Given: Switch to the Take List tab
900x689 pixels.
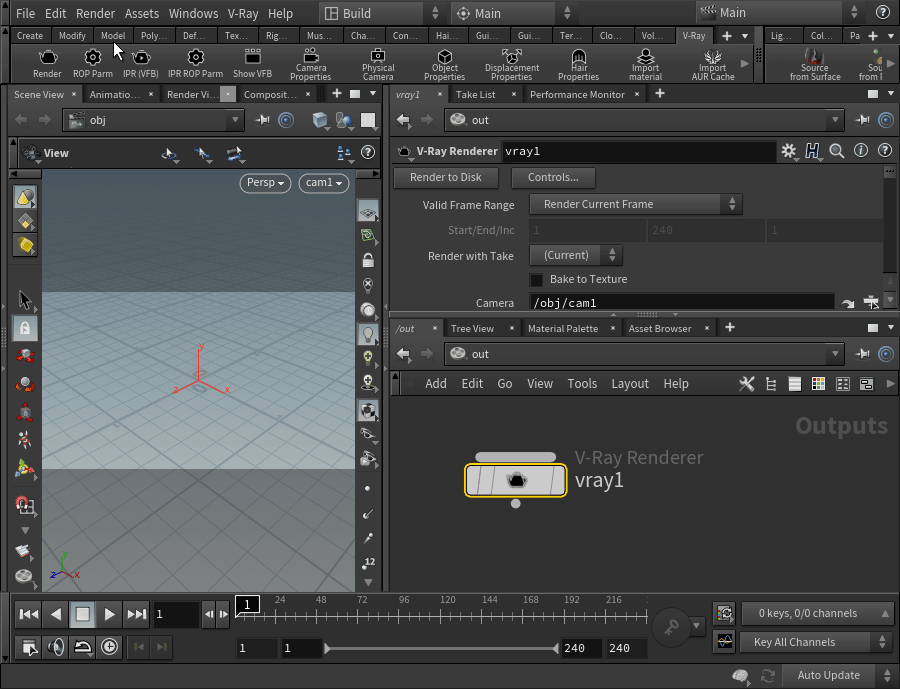Looking at the screenshot, I should pos(475,94).
